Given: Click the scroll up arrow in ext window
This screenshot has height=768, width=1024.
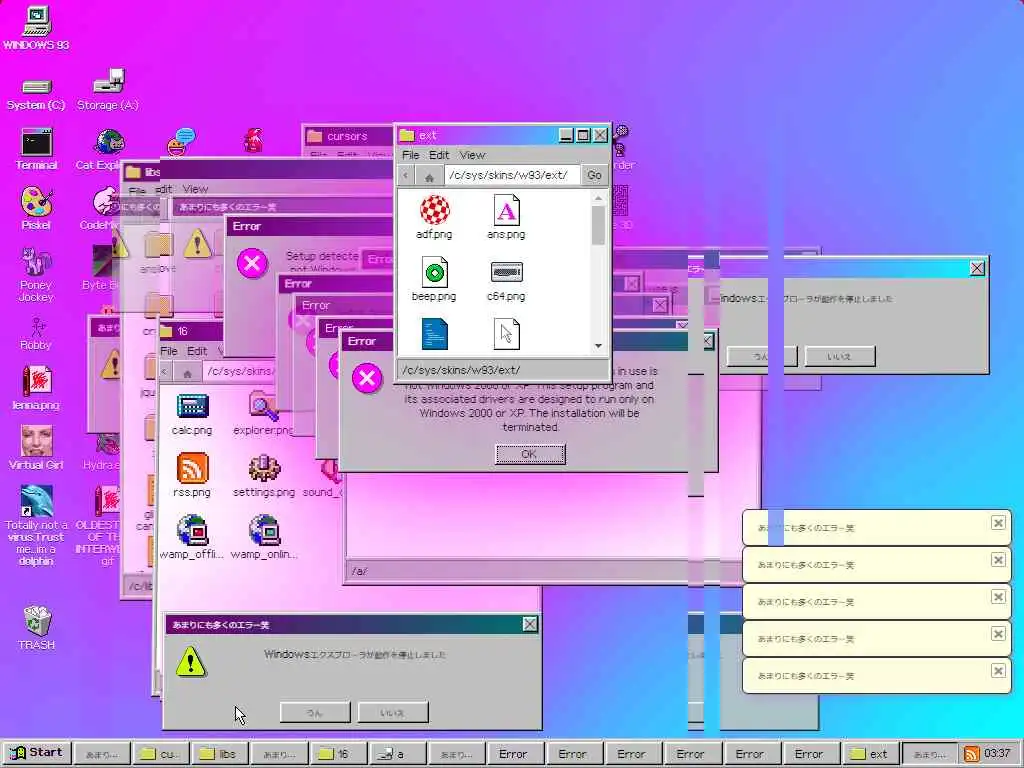Looking at the screenshot, I should tap(598, 197).
